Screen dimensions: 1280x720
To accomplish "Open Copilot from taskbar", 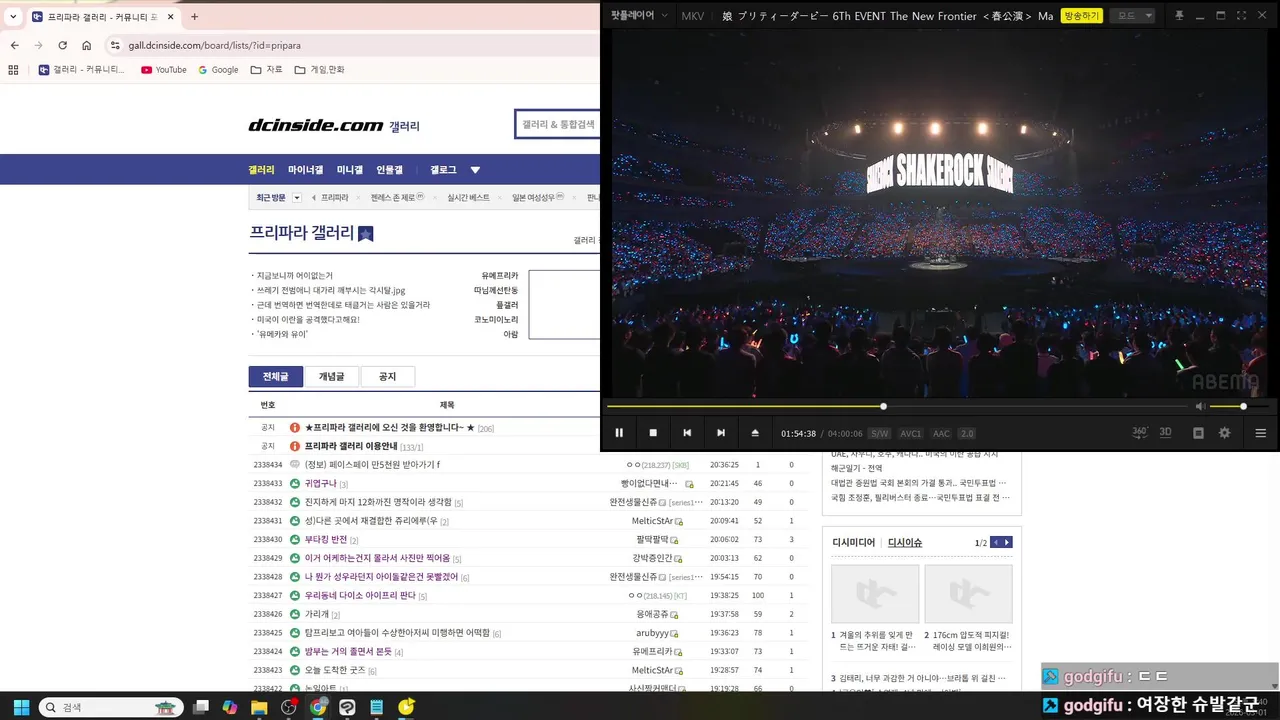I will (231, 707).
